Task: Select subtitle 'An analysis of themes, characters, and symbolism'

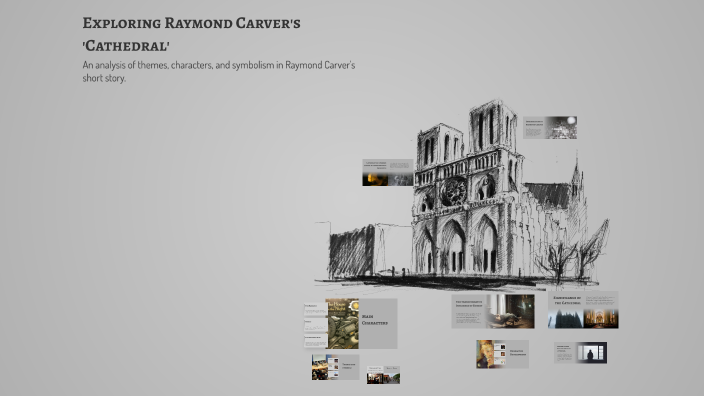Action: tap(219, 71)
